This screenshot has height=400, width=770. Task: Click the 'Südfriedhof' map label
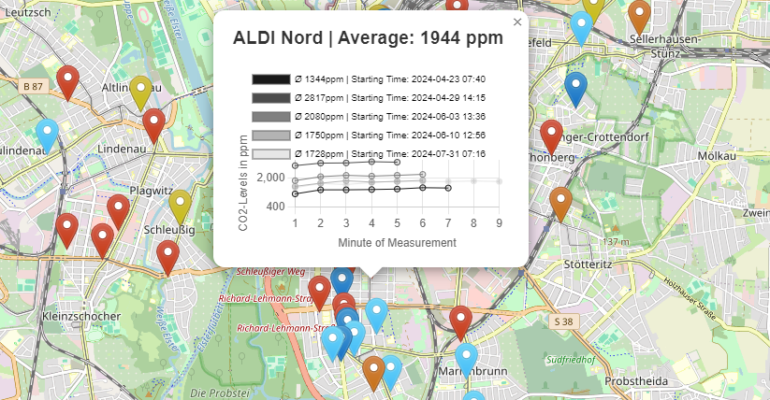click(x=571, y=360)
